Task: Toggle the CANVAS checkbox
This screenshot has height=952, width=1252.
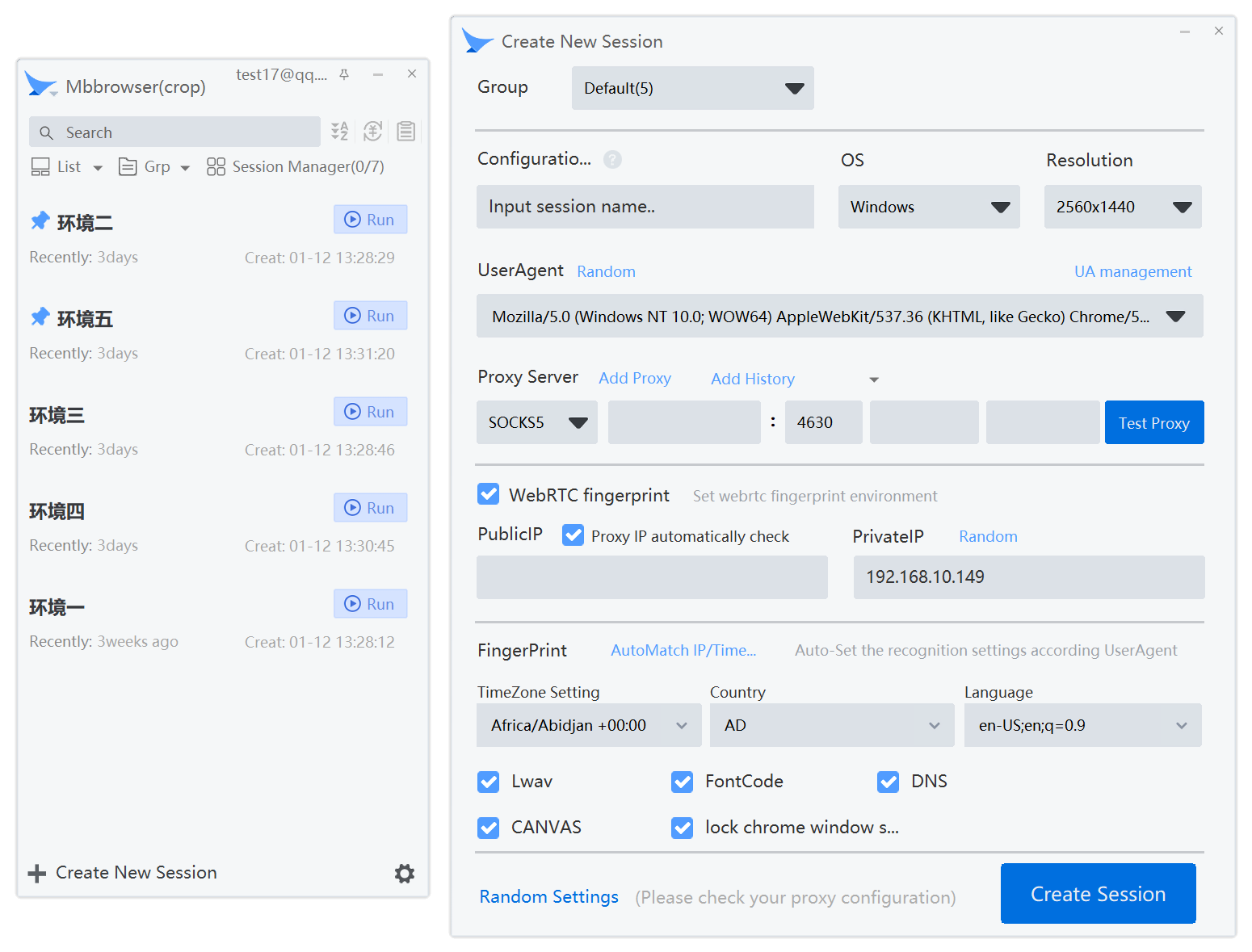Action: point(489,828)
